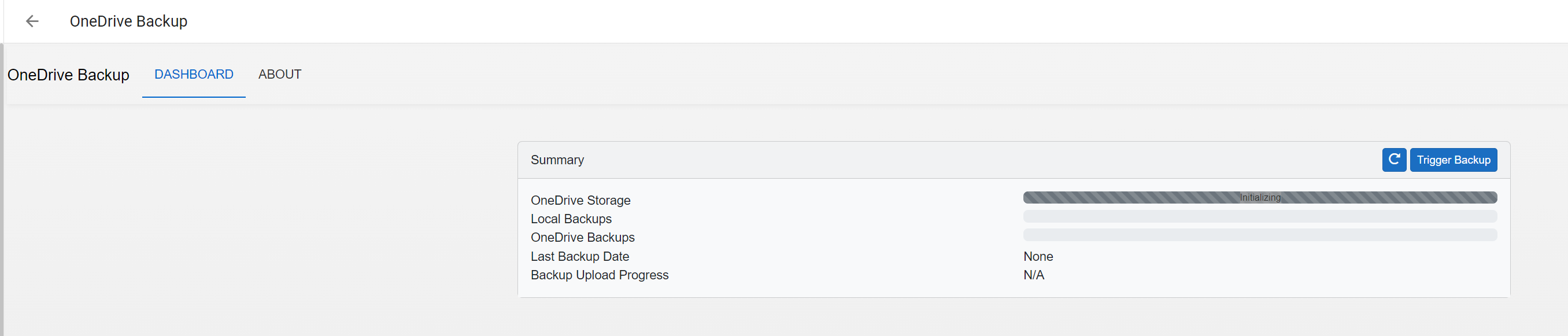
Task: Select the Local Backups progress bar
Action: point(1260,216)
